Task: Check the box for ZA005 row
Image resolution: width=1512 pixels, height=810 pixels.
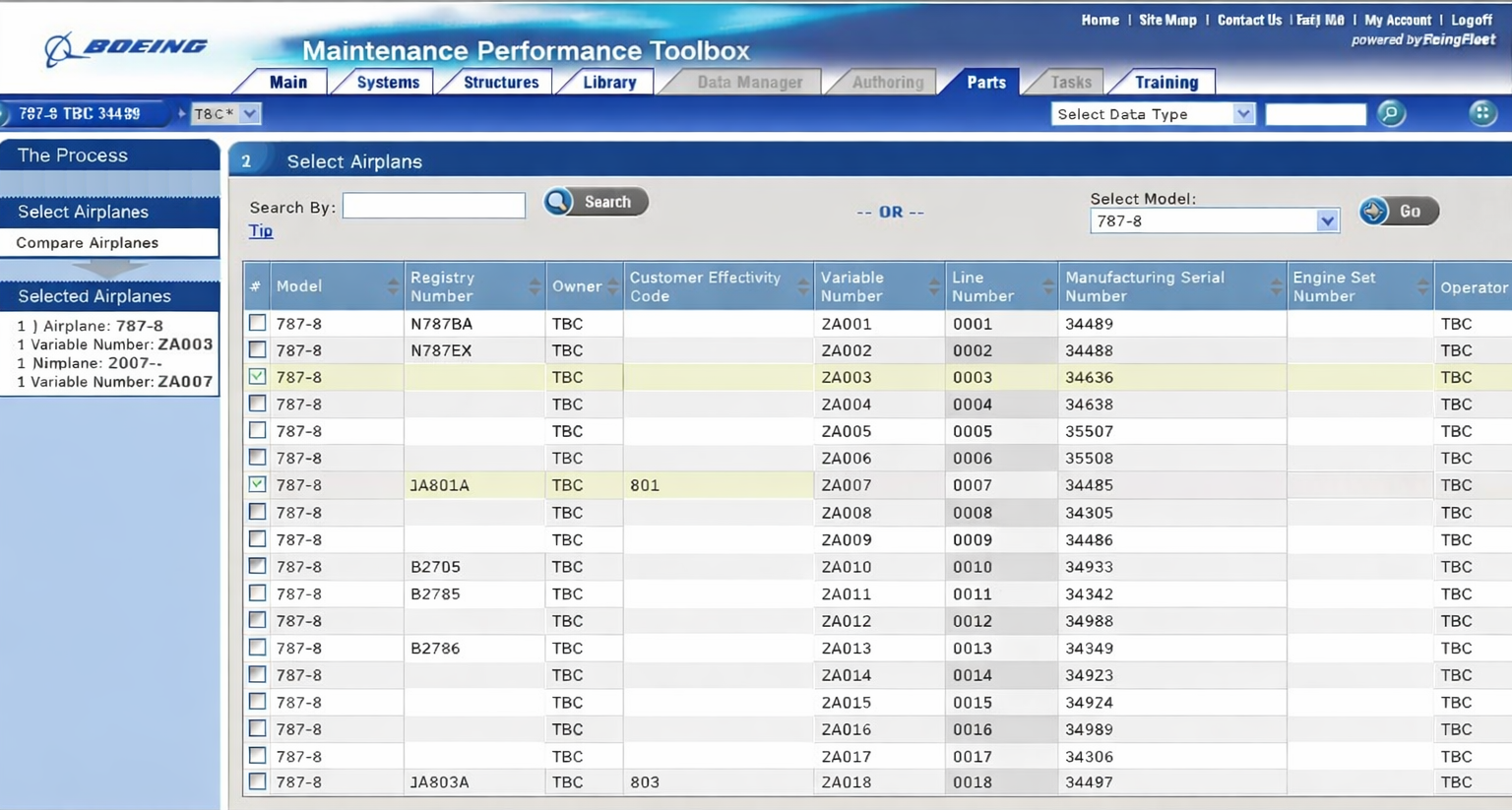Action: click(x=257, y=430)
